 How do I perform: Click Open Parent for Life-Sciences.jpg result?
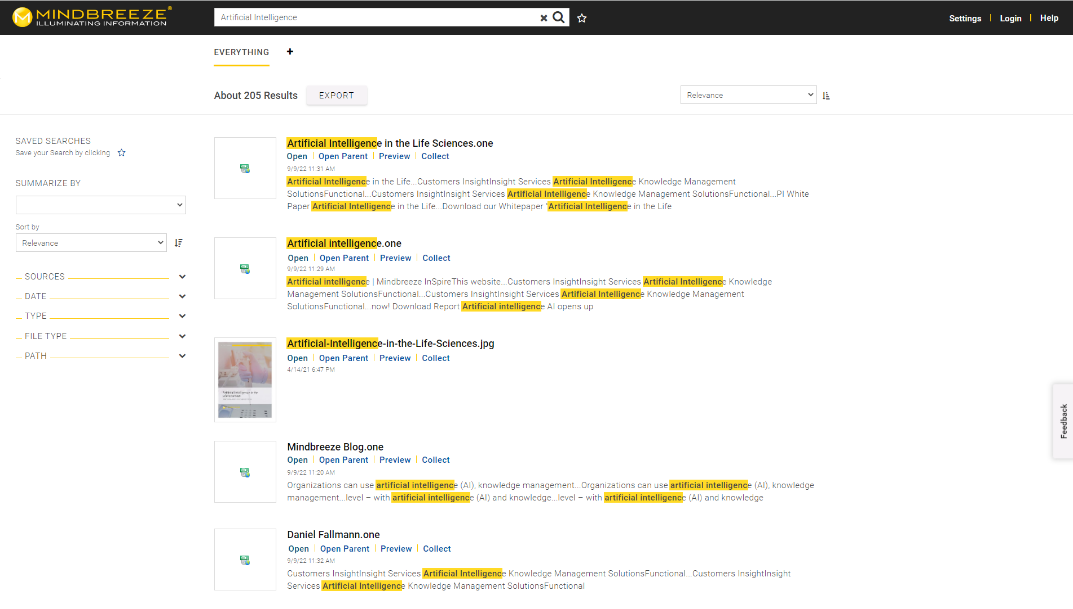tap(344, 358)
